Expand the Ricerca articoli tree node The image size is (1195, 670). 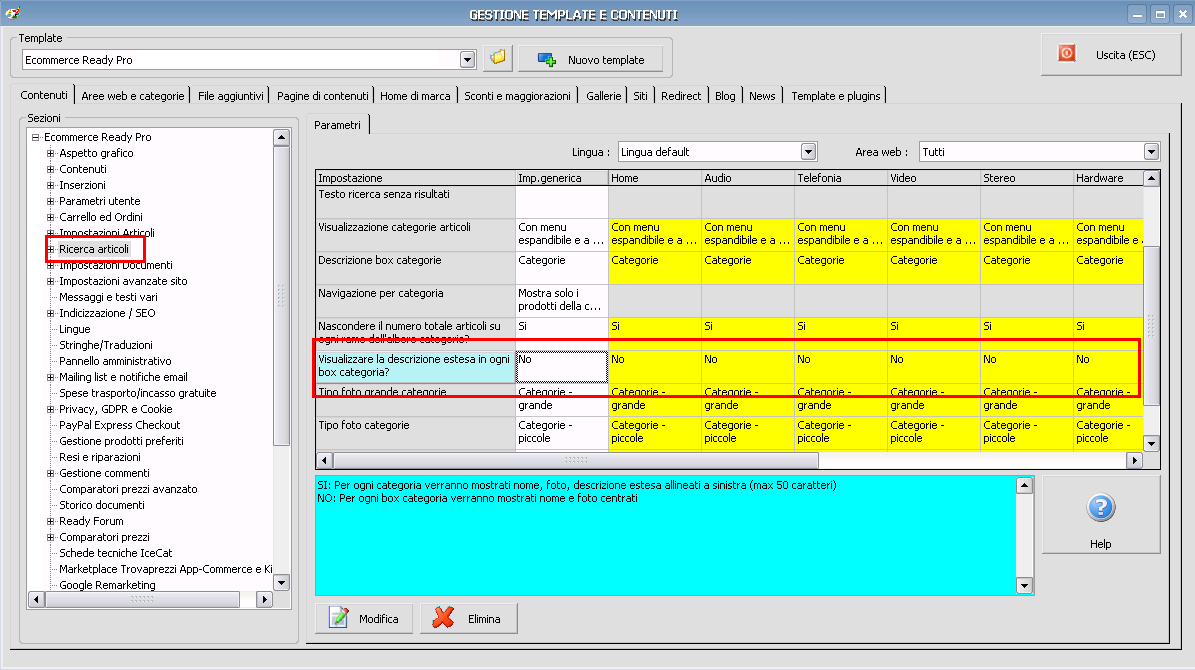tap(51, 249)
